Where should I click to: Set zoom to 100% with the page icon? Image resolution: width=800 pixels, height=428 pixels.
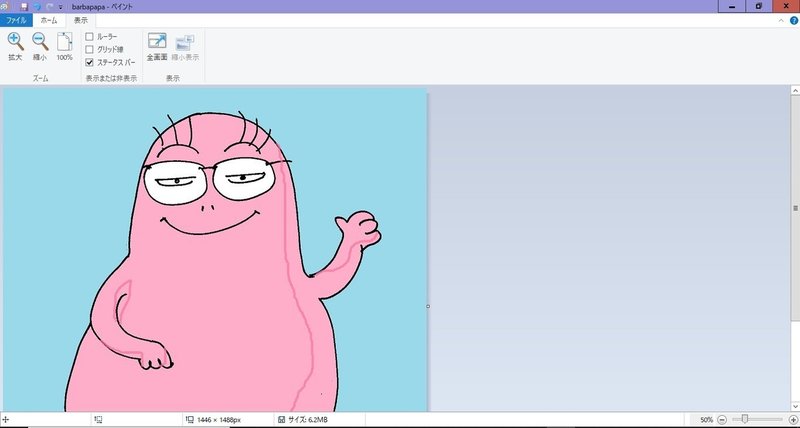coord(64,41)
